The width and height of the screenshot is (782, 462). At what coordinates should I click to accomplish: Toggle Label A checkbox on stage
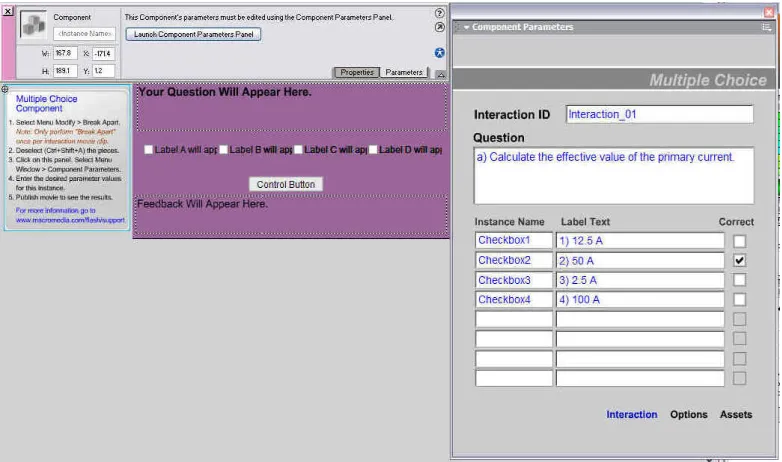(148, 150)
